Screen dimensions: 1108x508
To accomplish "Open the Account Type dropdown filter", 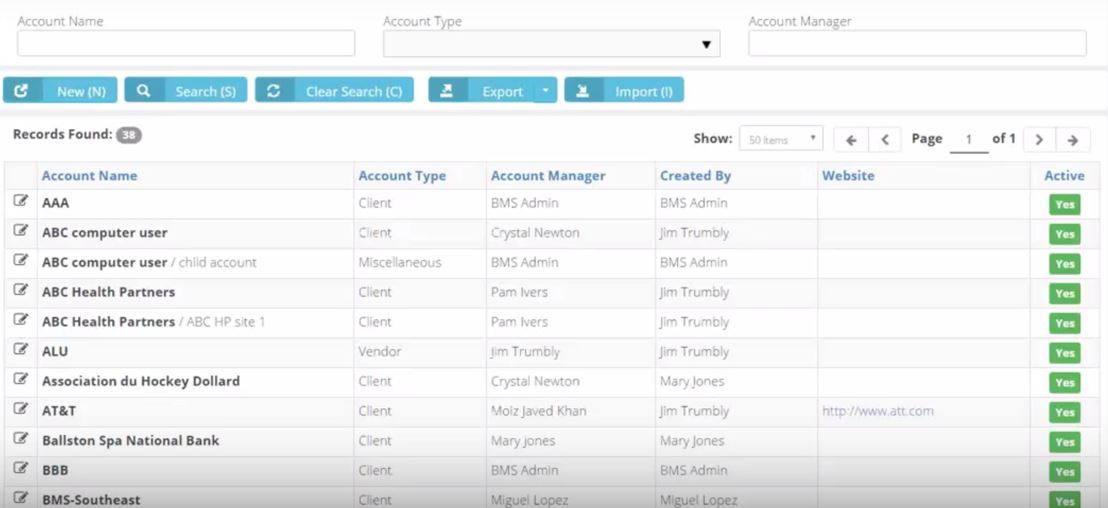I will 551,44.
